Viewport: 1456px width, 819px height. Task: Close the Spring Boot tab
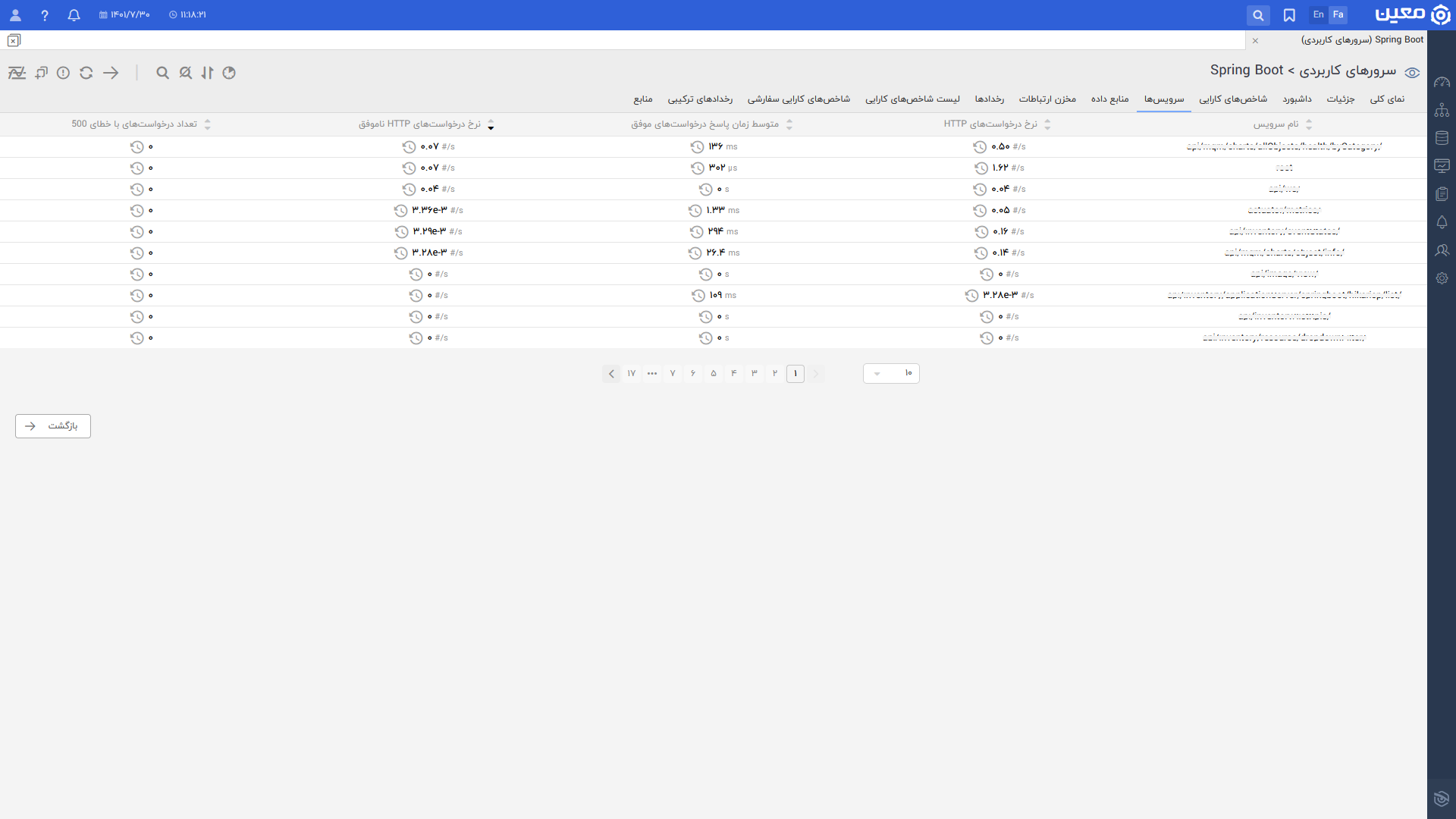[x=1255, y=40]
